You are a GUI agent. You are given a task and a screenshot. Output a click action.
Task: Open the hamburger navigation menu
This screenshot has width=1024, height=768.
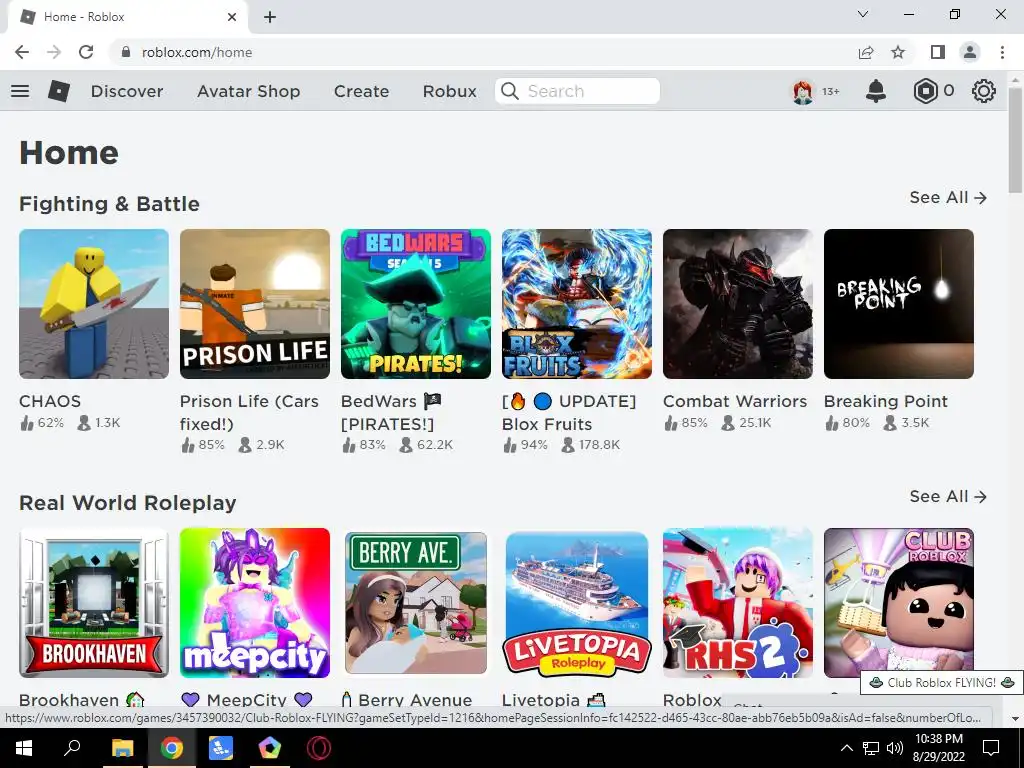(20, 91)
